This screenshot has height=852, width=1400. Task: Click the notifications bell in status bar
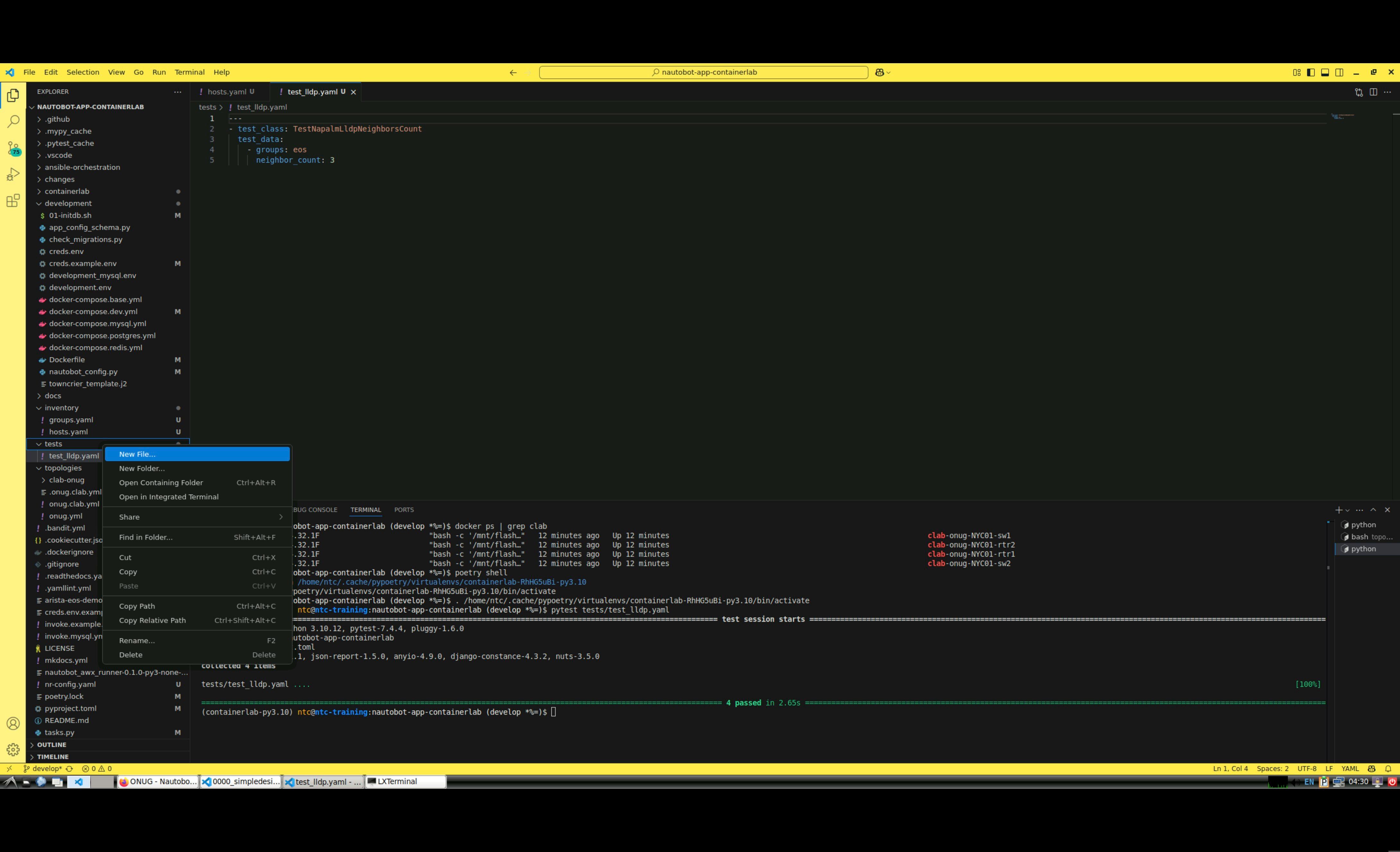(1388, 769)
